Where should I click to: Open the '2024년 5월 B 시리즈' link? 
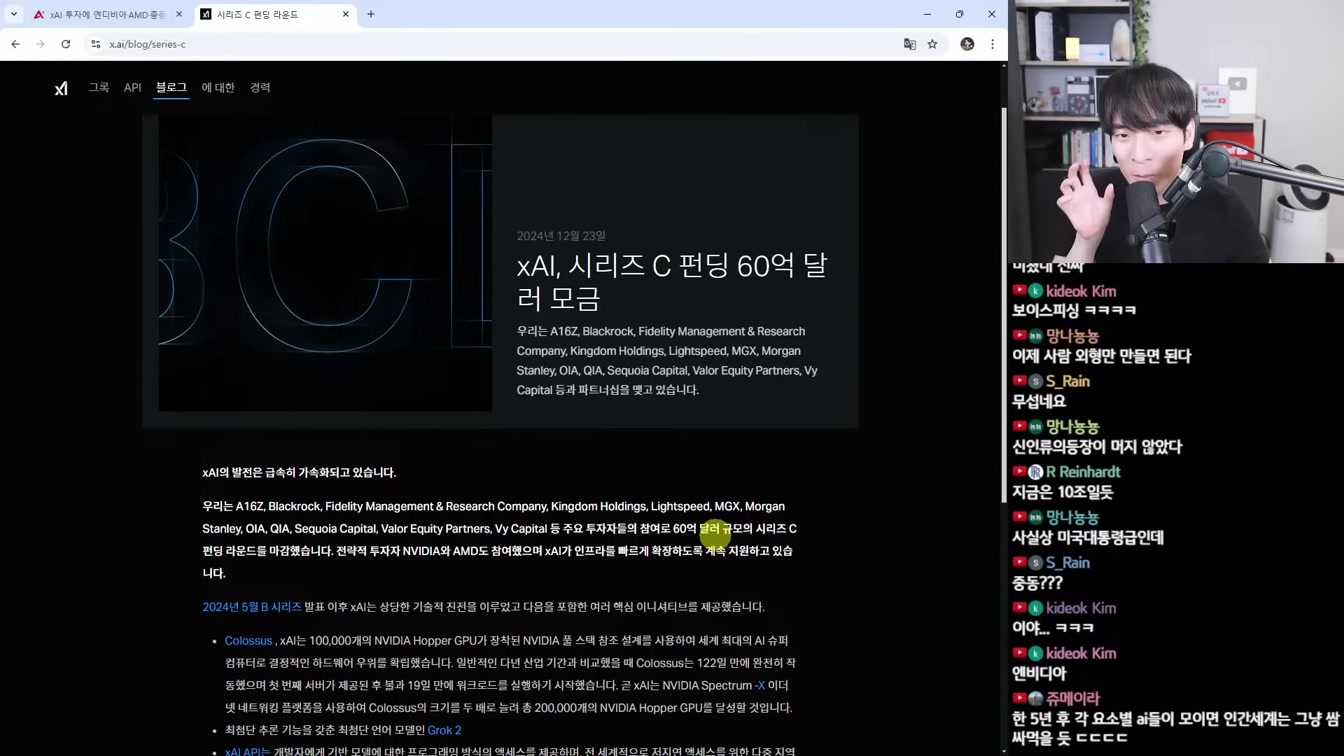(x=251, y=607)
